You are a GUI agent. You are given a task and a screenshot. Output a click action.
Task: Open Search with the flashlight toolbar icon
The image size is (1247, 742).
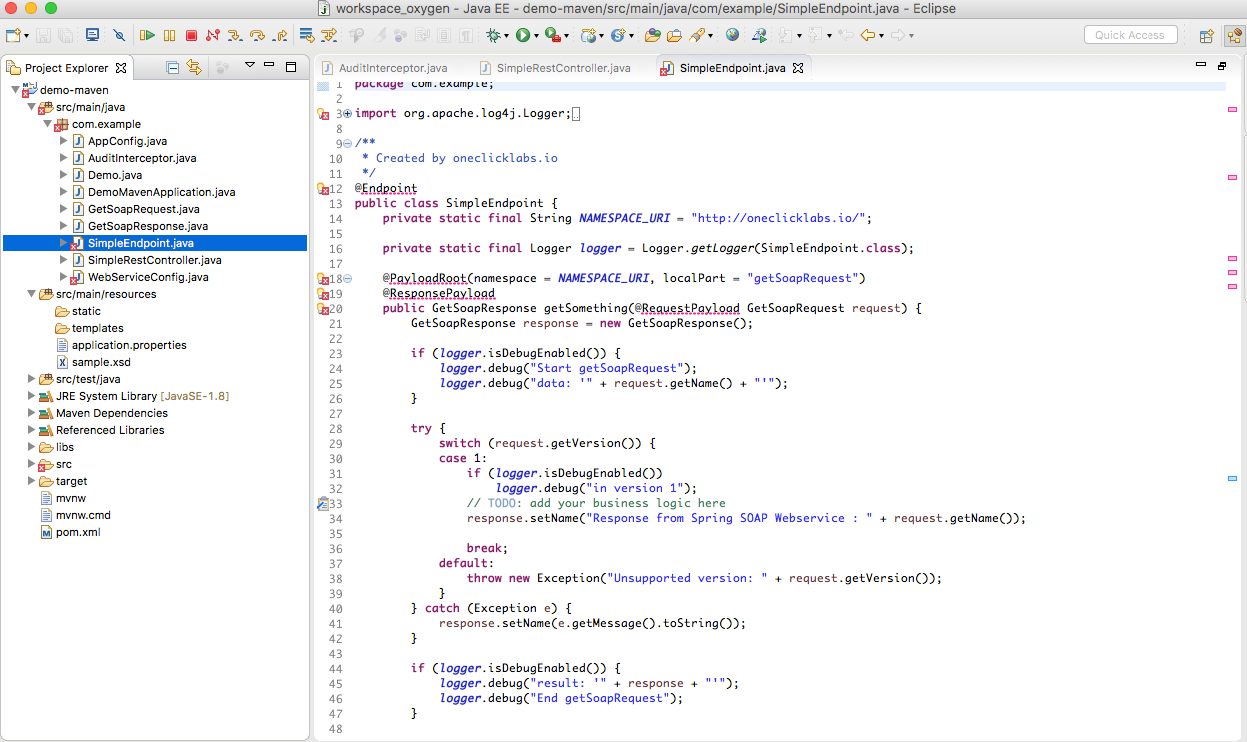[x=695, y=35]
